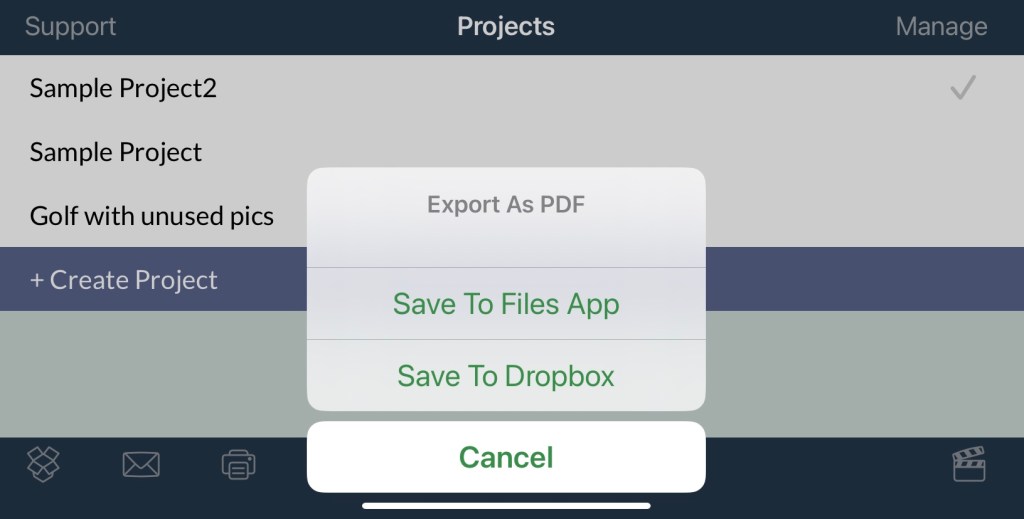Image resolution: width=1024 pixels, height=519 pixels.
Task: Cancel the Export As PDF sheet
Action: [506, 457]
